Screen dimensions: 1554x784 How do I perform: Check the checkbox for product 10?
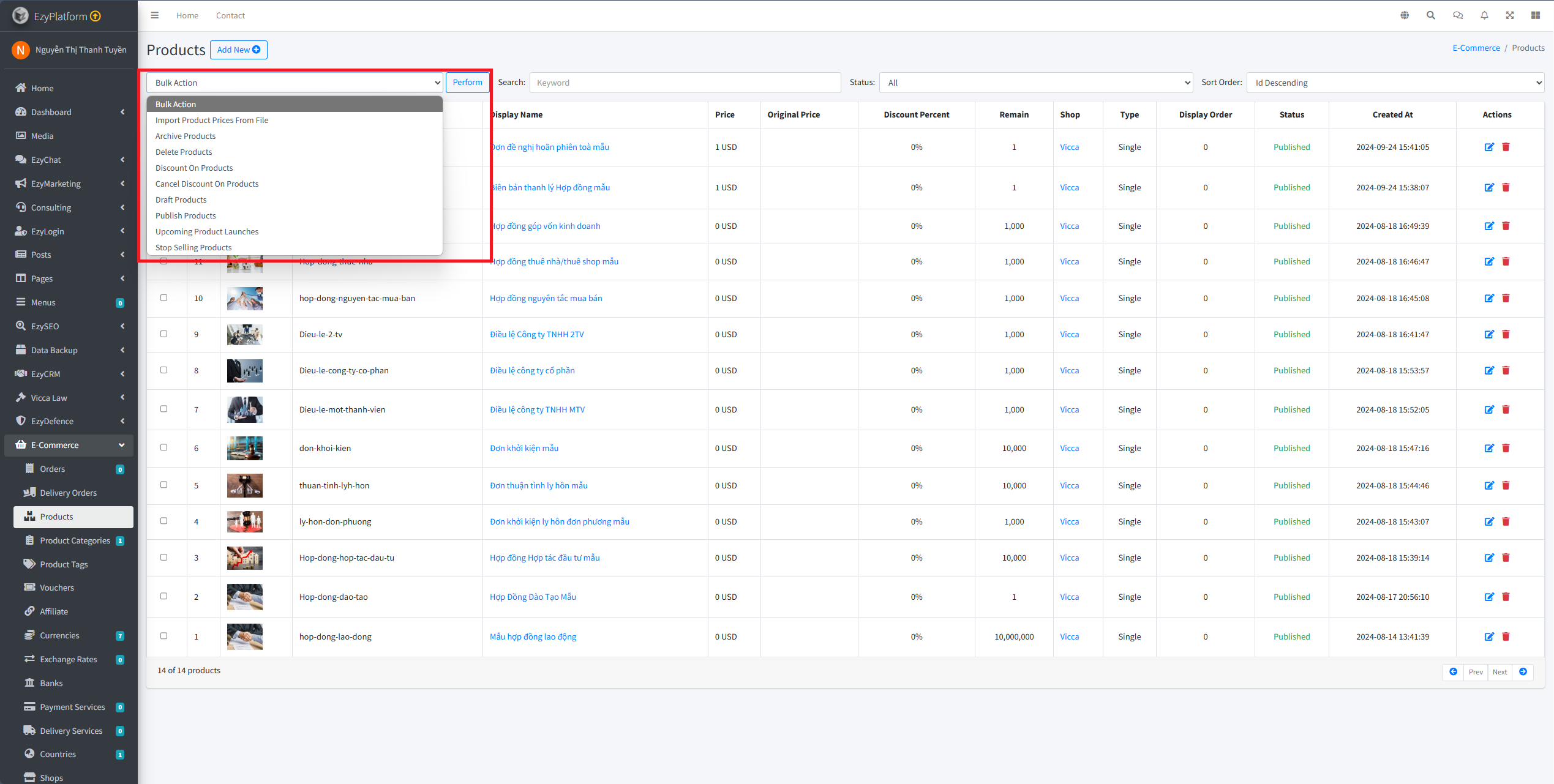pos(163,298)
